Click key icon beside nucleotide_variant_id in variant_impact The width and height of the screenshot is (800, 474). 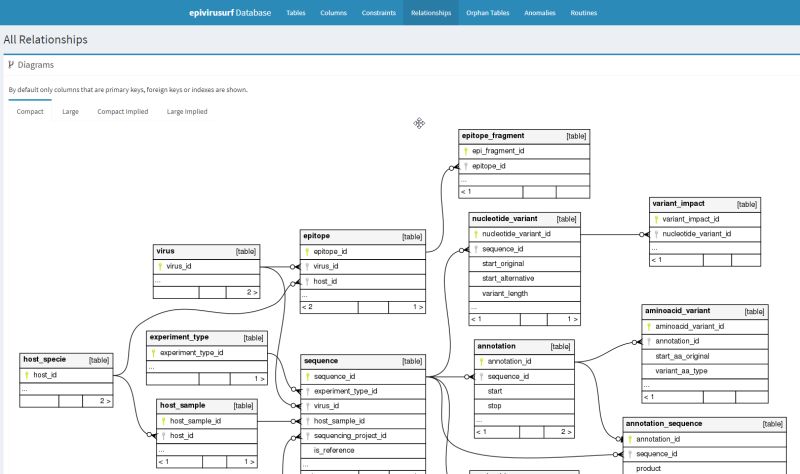coord(657,234)
